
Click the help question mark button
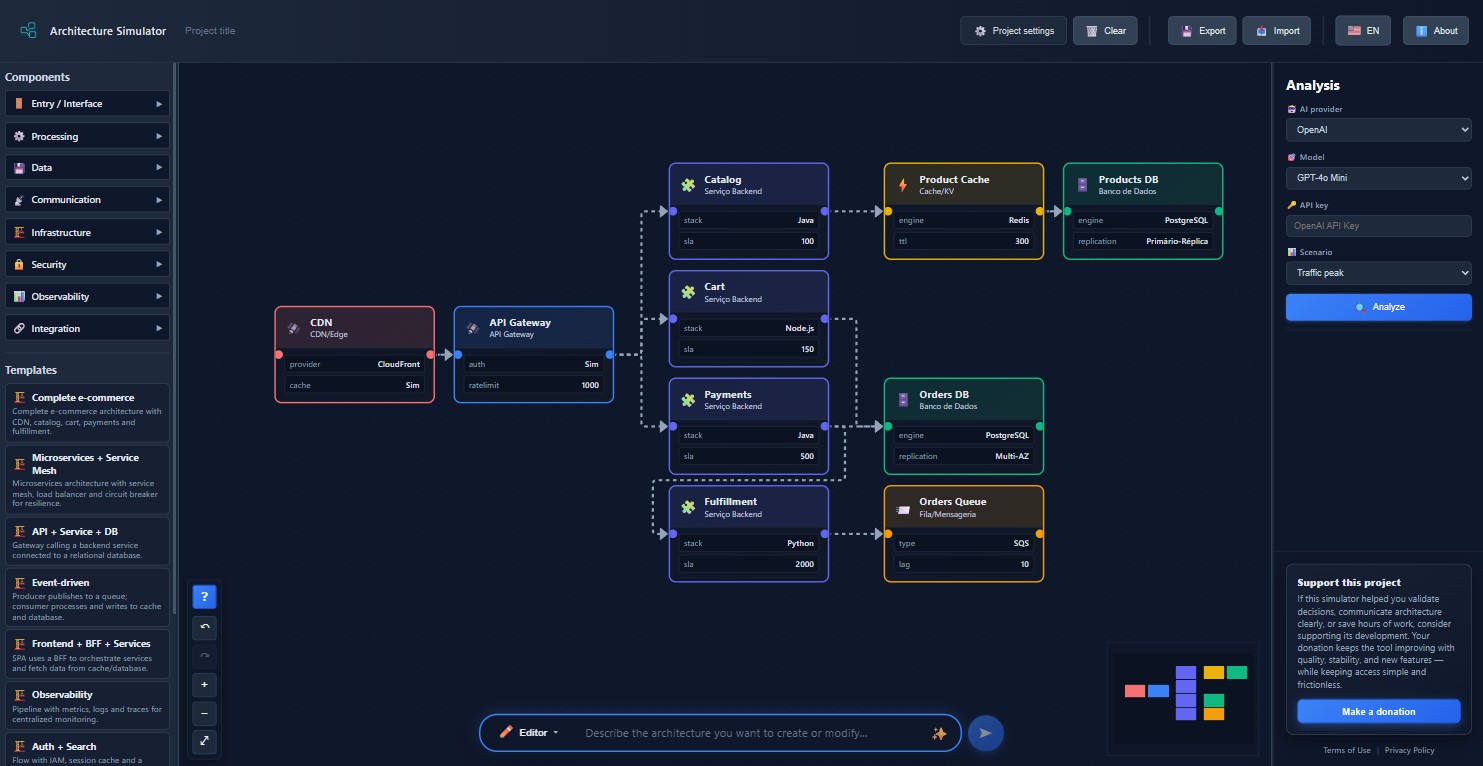click(204, 597)
